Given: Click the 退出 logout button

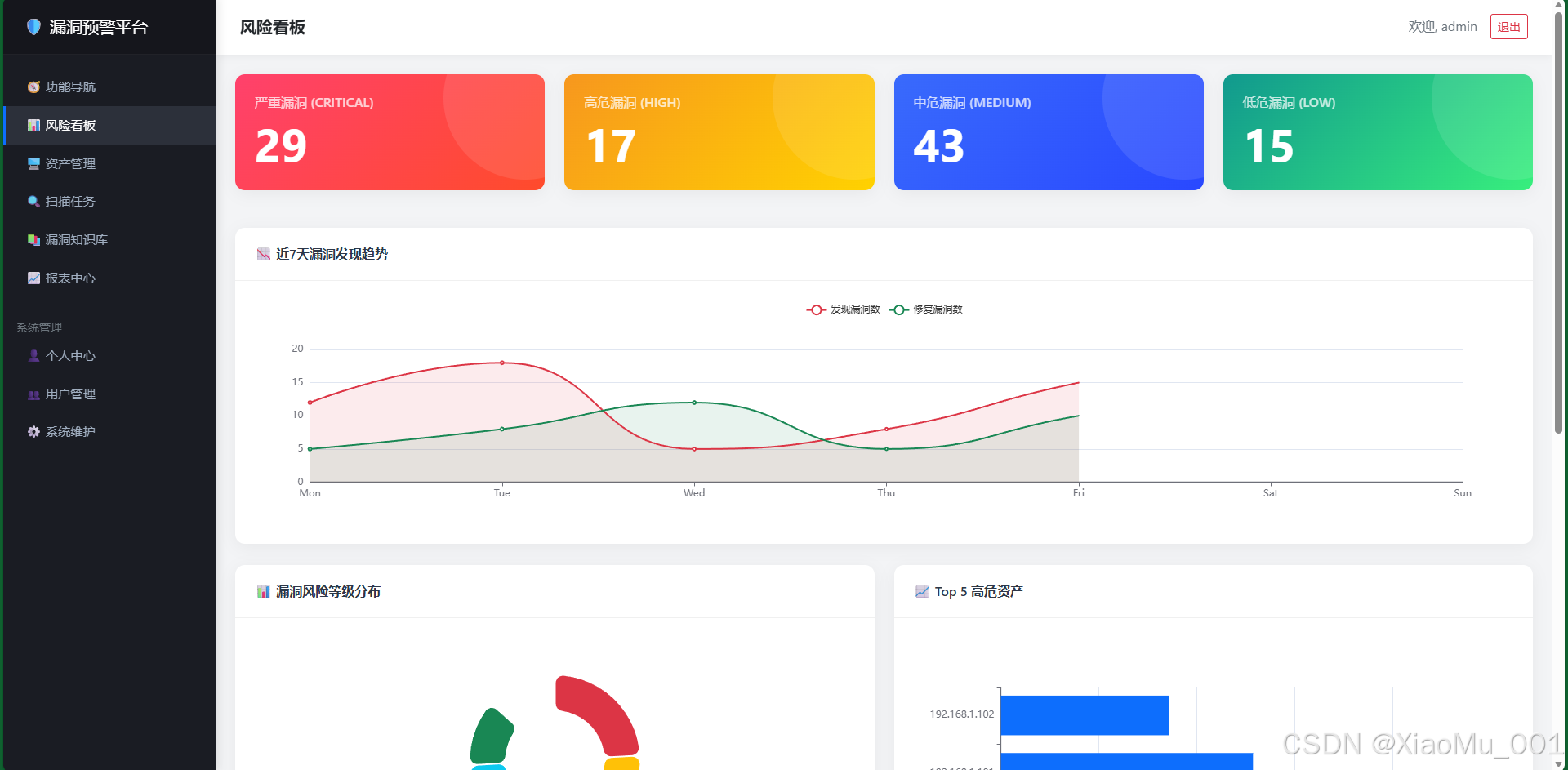Looking at the screenshot, I should [1508, 27].
